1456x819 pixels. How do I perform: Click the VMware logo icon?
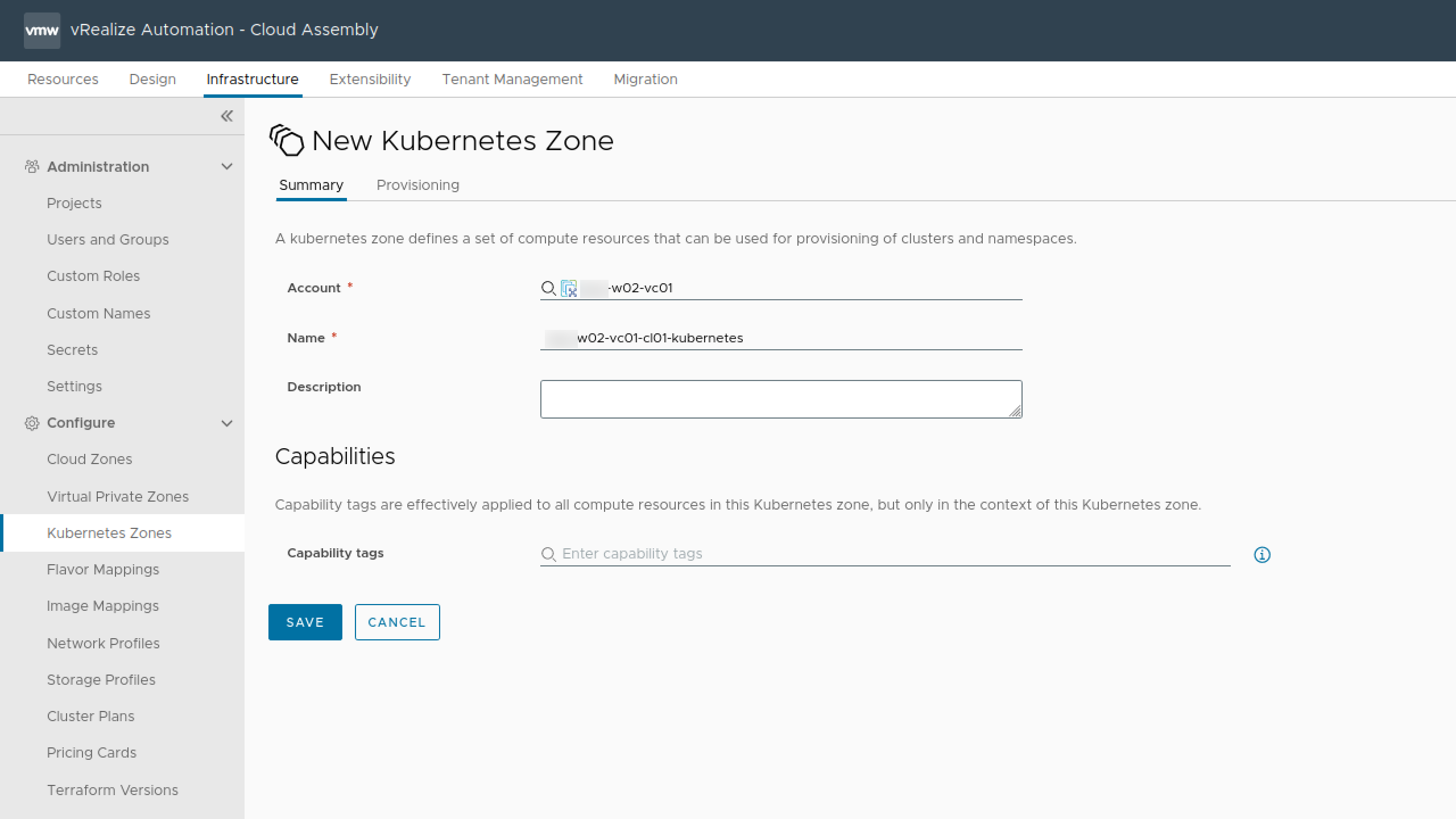(42, 30)
